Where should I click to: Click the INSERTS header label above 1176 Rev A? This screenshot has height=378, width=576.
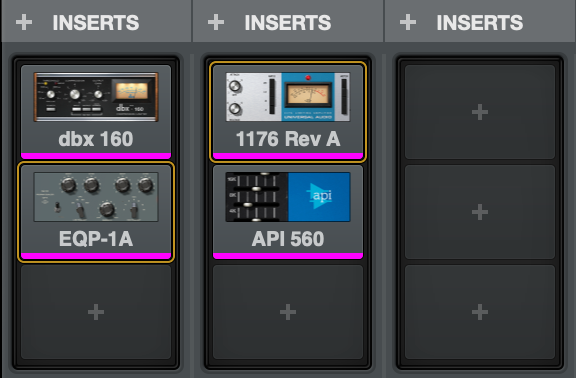click(288, 23)
